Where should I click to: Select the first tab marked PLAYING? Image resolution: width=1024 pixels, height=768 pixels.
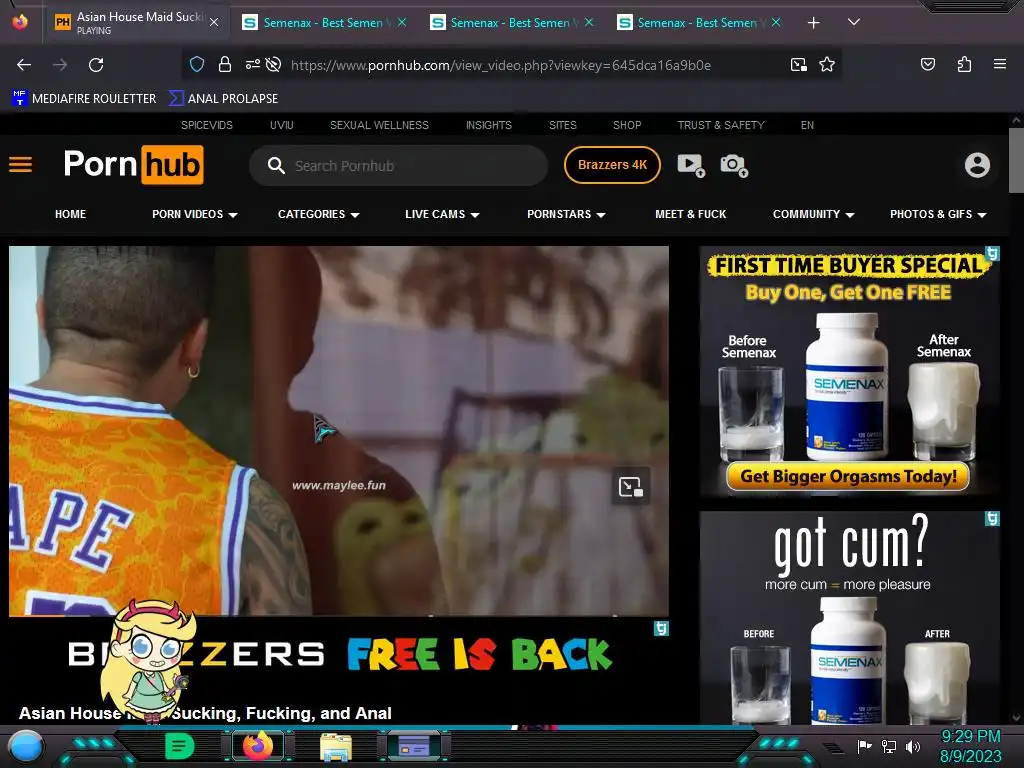[137, 23]
